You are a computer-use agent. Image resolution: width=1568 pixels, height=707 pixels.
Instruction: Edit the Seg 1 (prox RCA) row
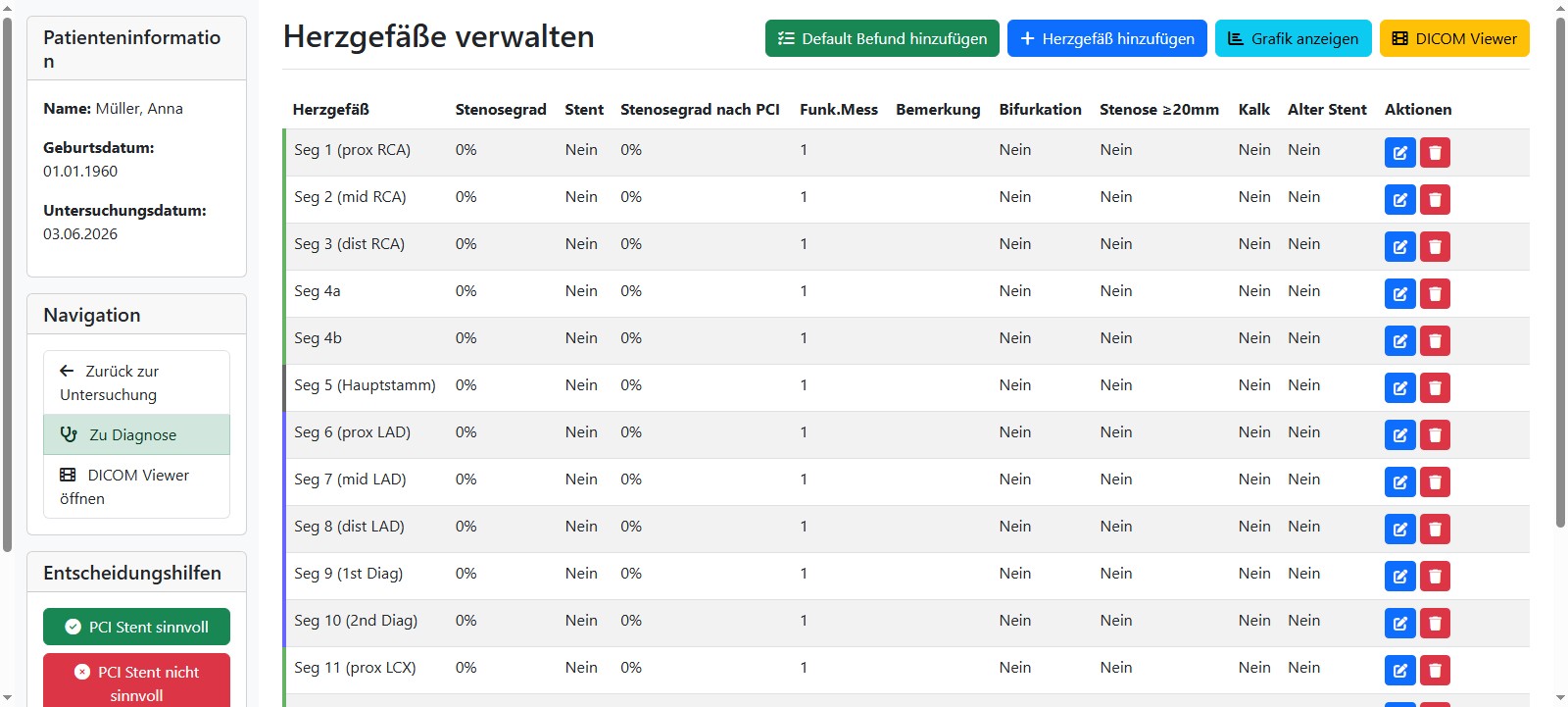[1399, 153]
